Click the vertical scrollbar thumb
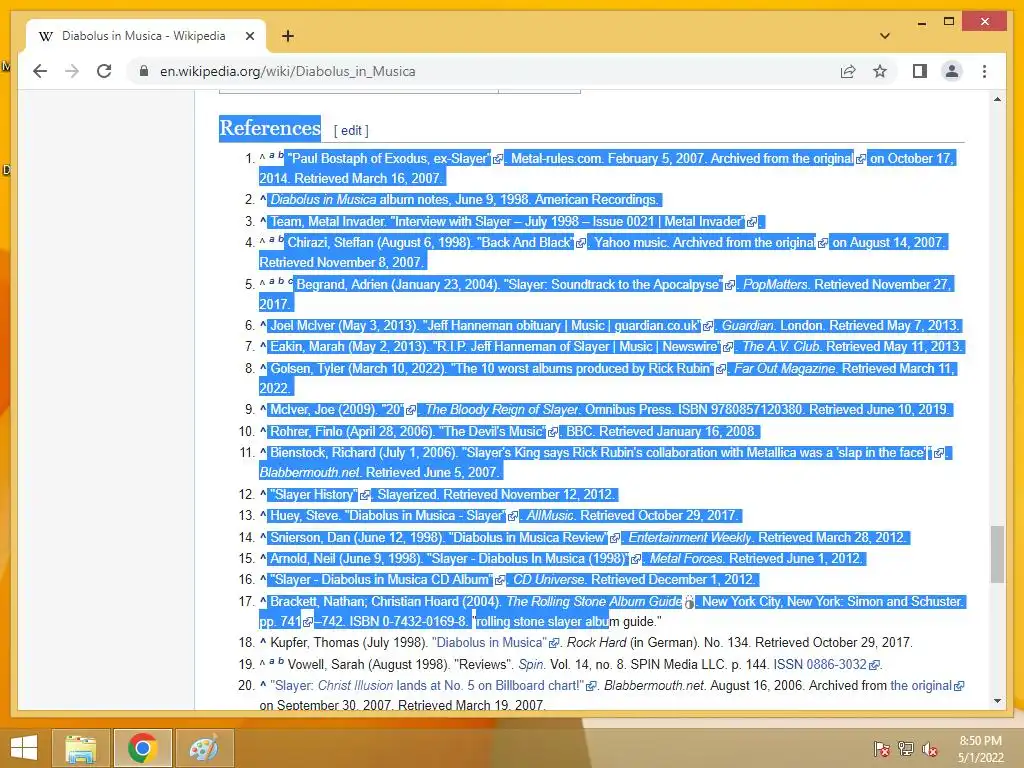The image size is (1024, 768). coord(997,554)
